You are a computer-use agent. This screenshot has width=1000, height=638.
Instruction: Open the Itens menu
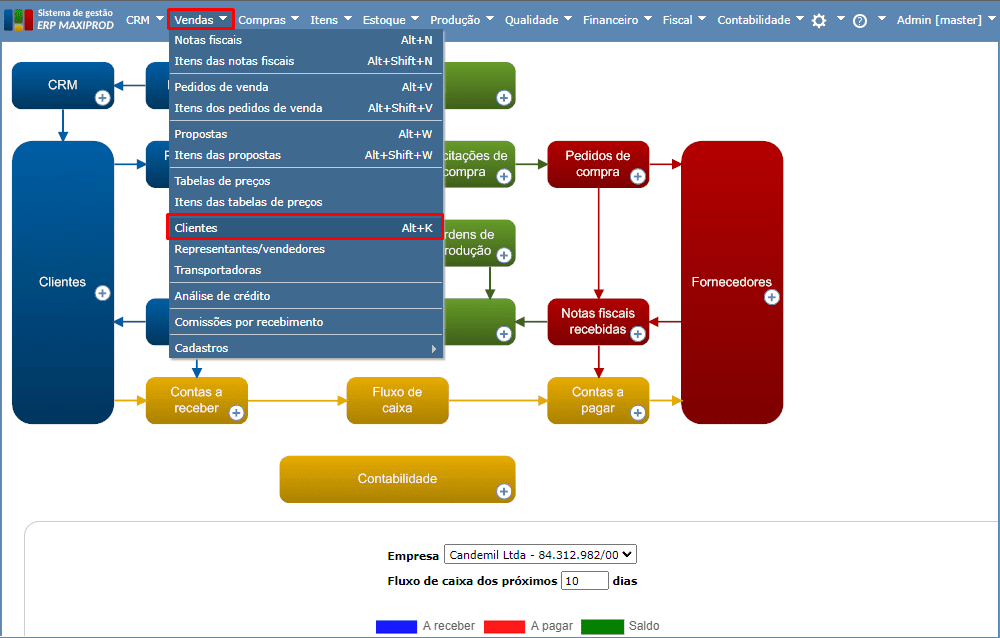coord(331,20)
